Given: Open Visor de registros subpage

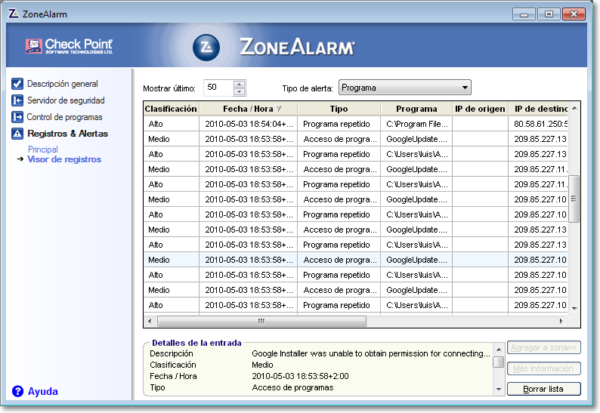Looking at the screenshot, I should click(x=64, y=159).
